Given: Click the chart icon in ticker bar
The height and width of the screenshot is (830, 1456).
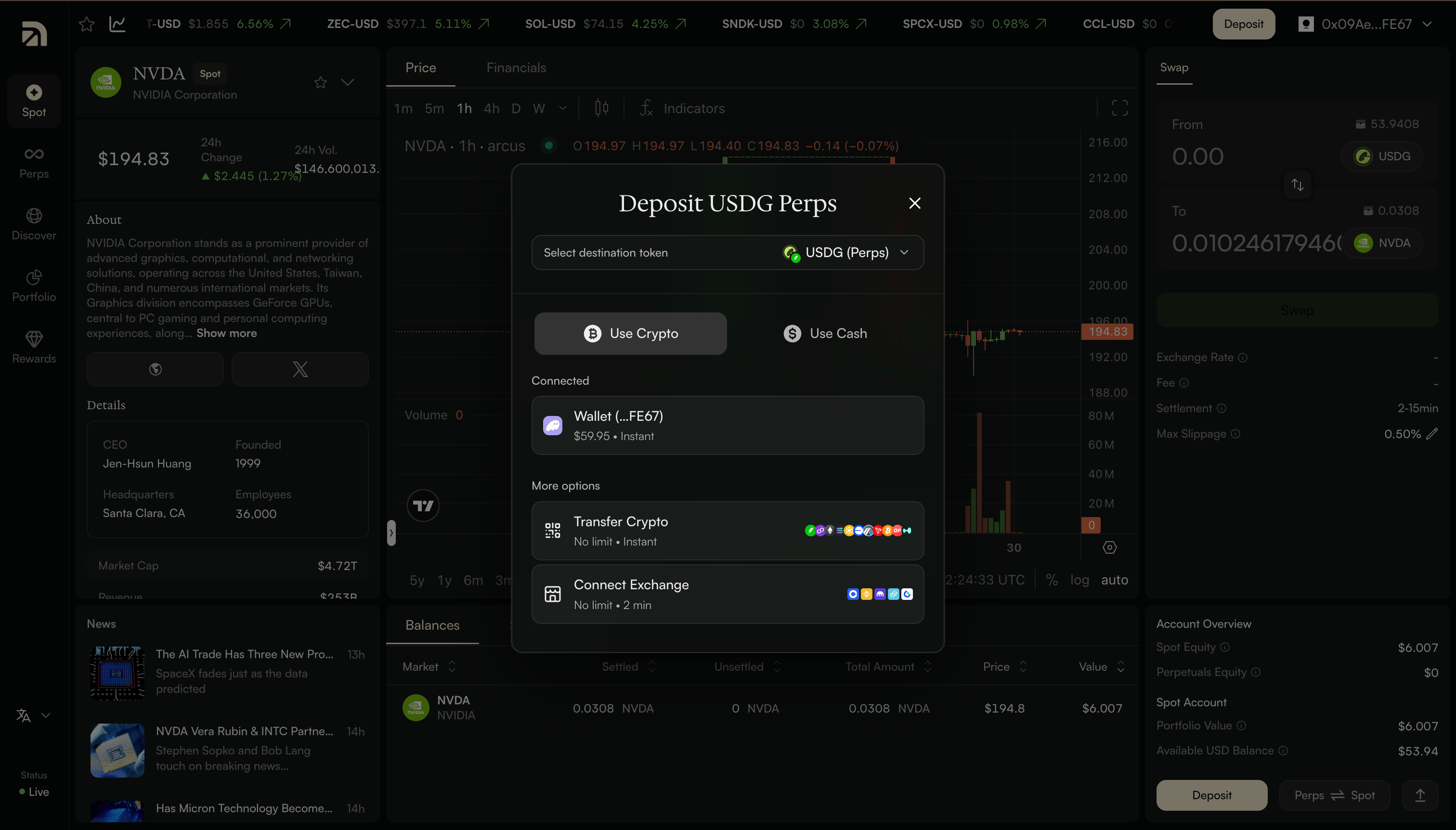Looking at the screenshot, I should click(x=117, y=24).
